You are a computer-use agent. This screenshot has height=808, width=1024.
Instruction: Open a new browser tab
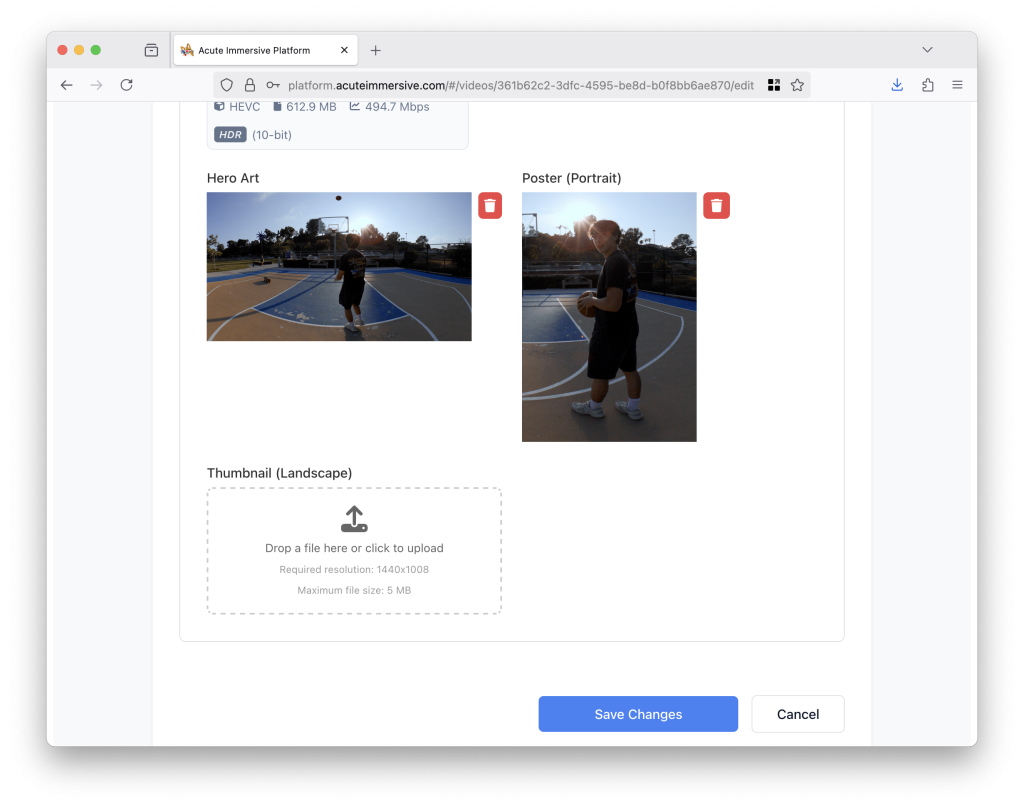pyautogui.click(x=376, y=50)
